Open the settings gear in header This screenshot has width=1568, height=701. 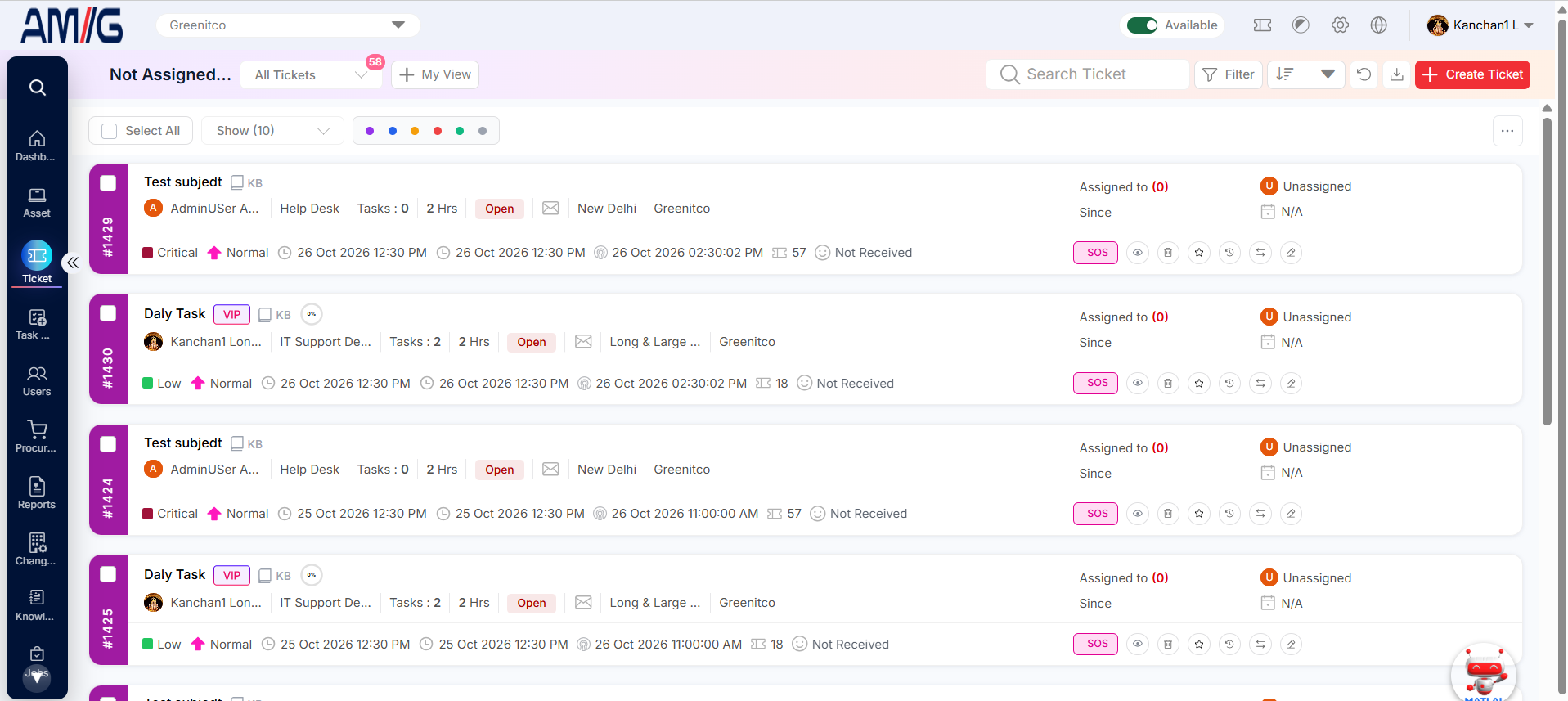pos(1340,25)
